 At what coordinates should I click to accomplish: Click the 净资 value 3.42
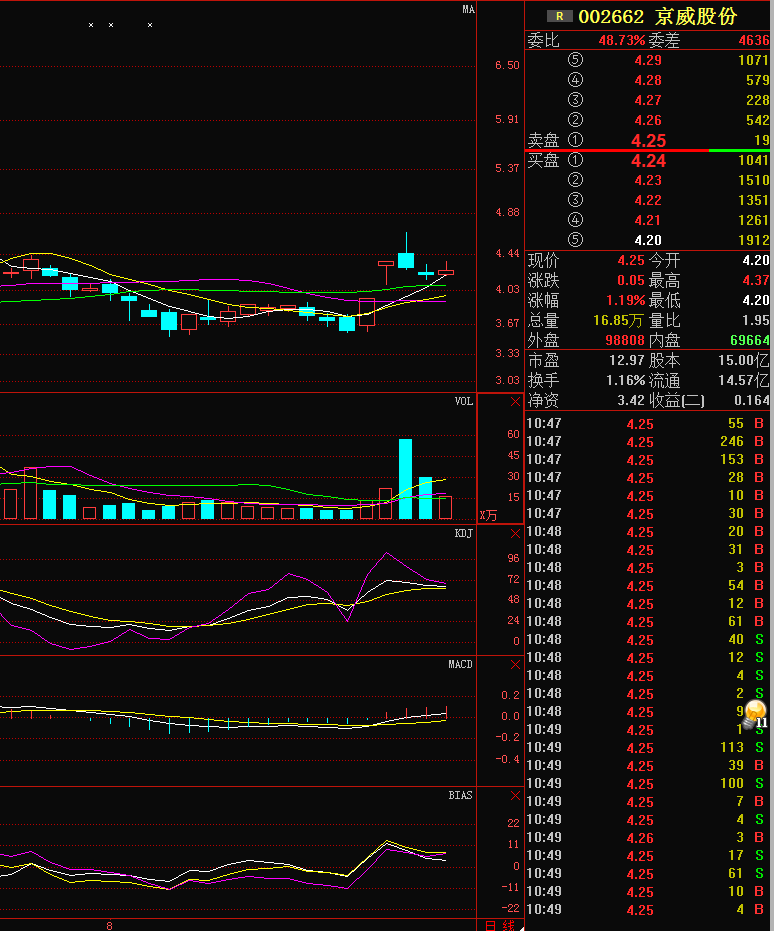point(631,401)
